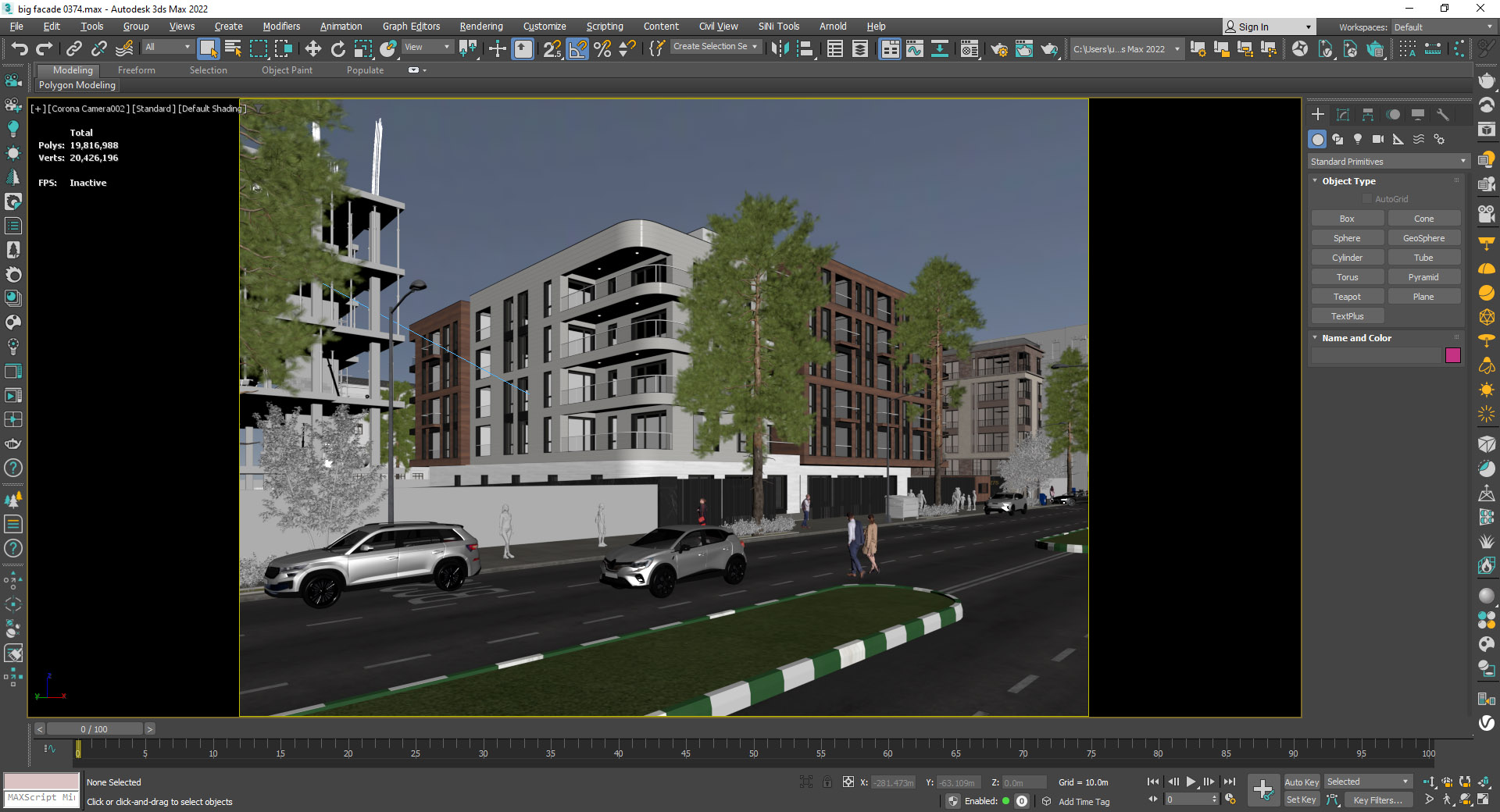1500x812 pixels.
Task: Click the TextPlus button
Action: tap(1347, 316)
